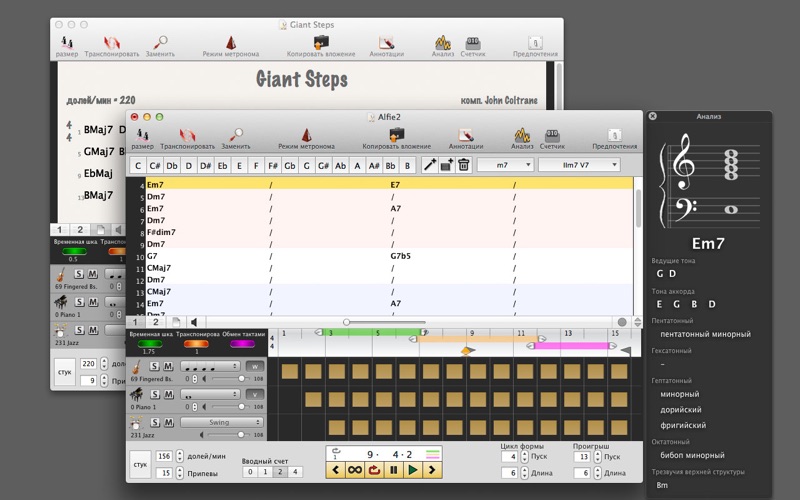Screen dimensions: 800x500
Task: Select the Em7 chord in bar 4
Action: coord(156,185)
